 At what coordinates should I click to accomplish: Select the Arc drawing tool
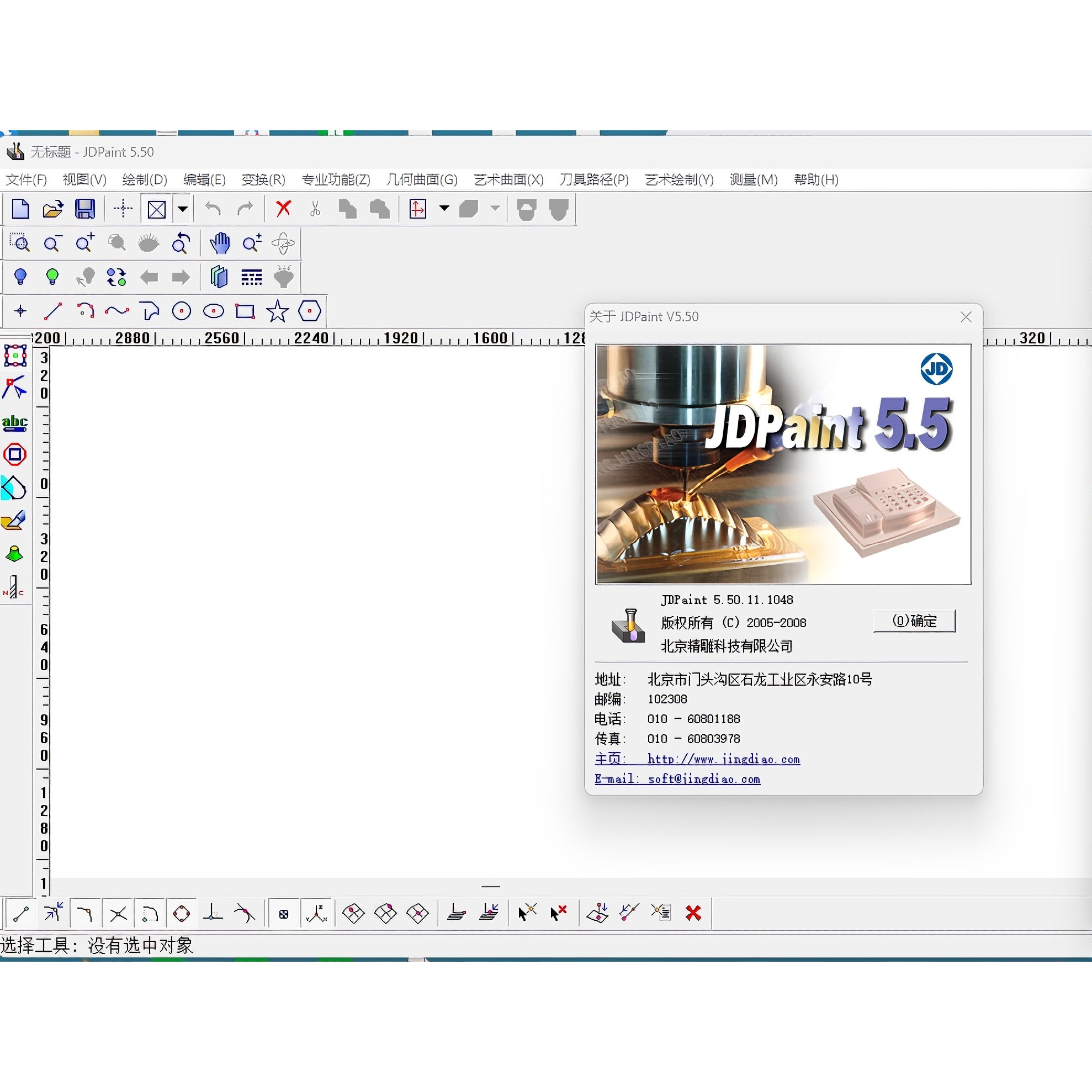[85, 311]
